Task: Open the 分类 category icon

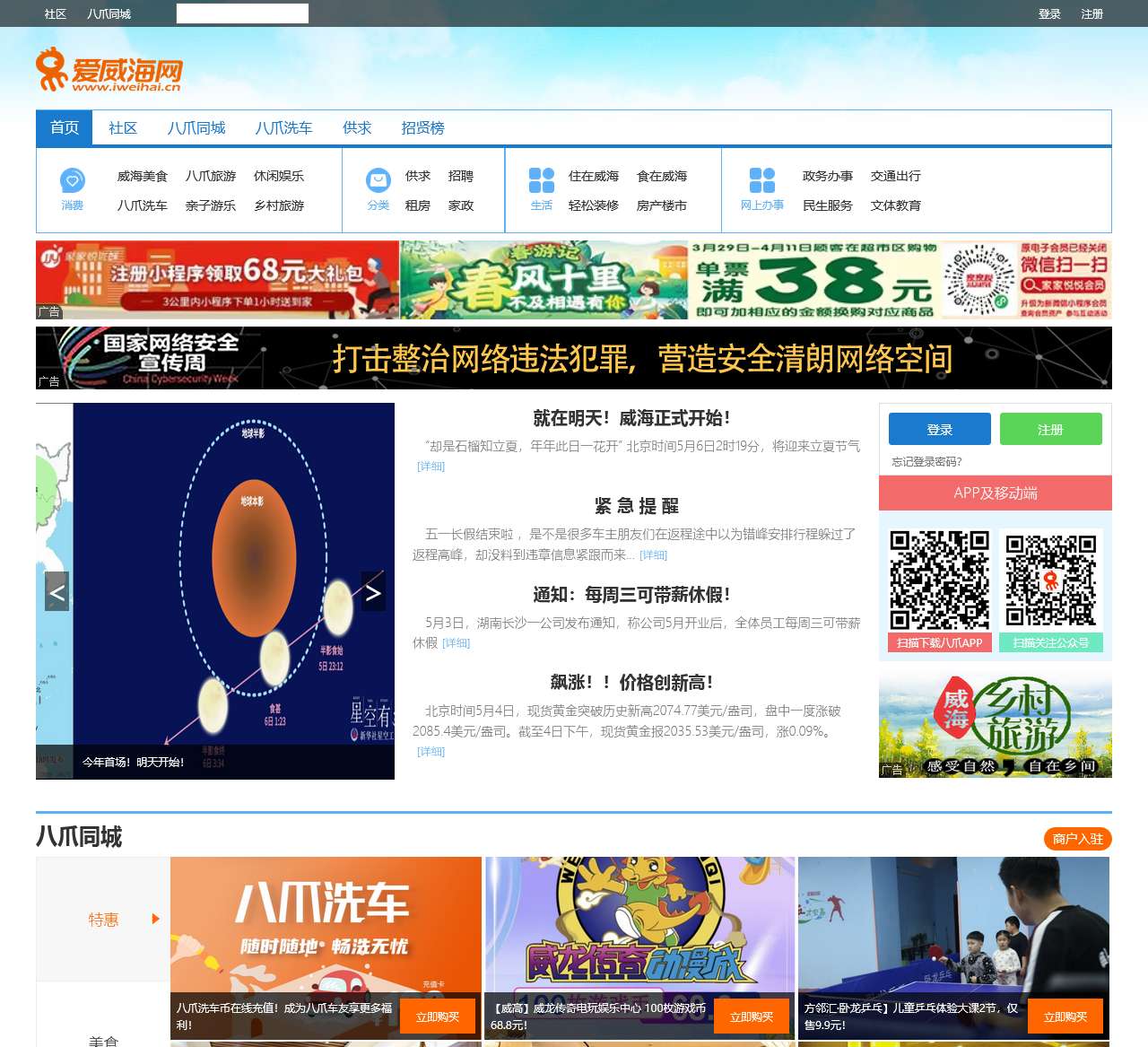Action: tap(378, 180)
